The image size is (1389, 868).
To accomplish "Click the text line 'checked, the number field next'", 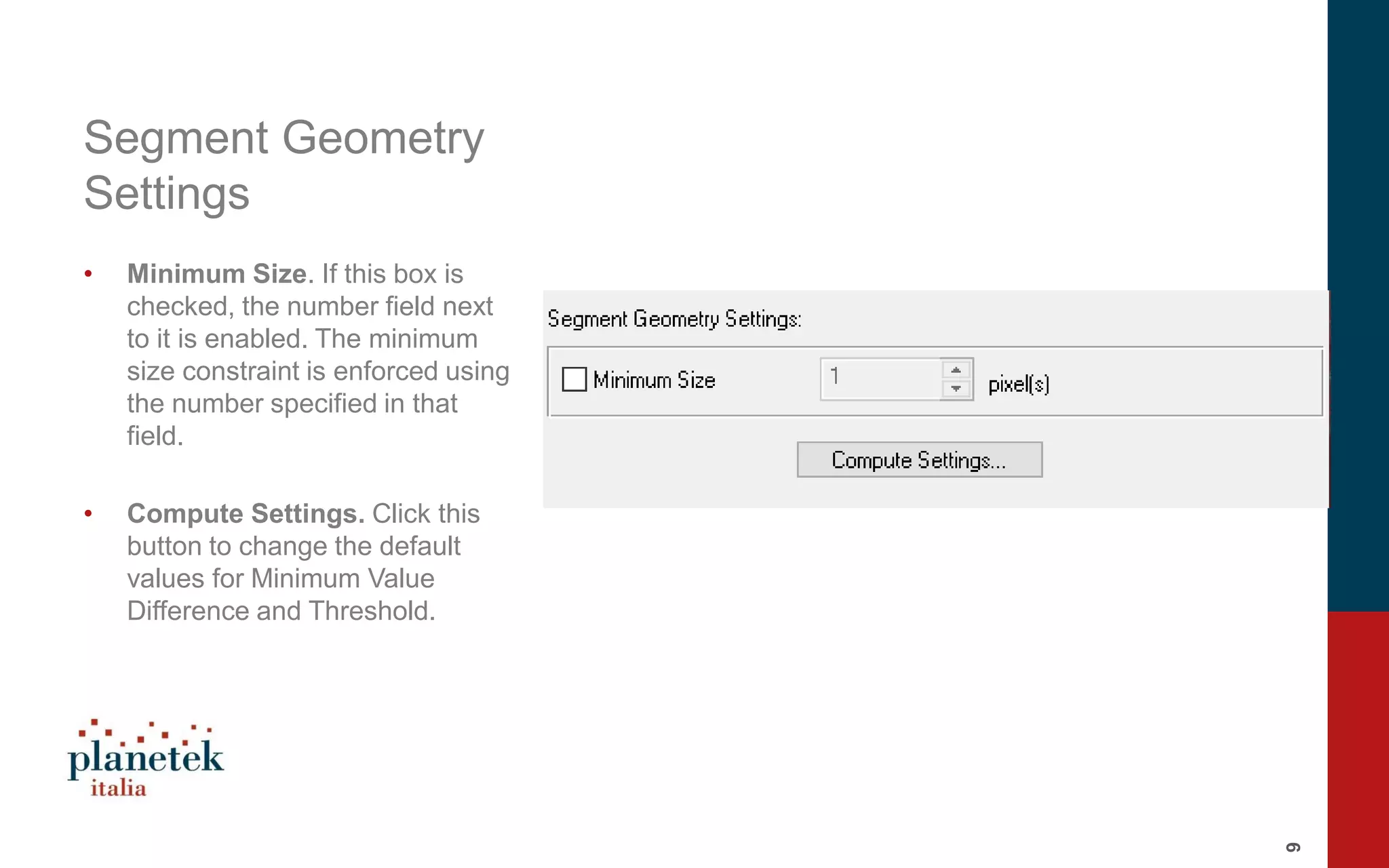I will click(x=309, y=307).
